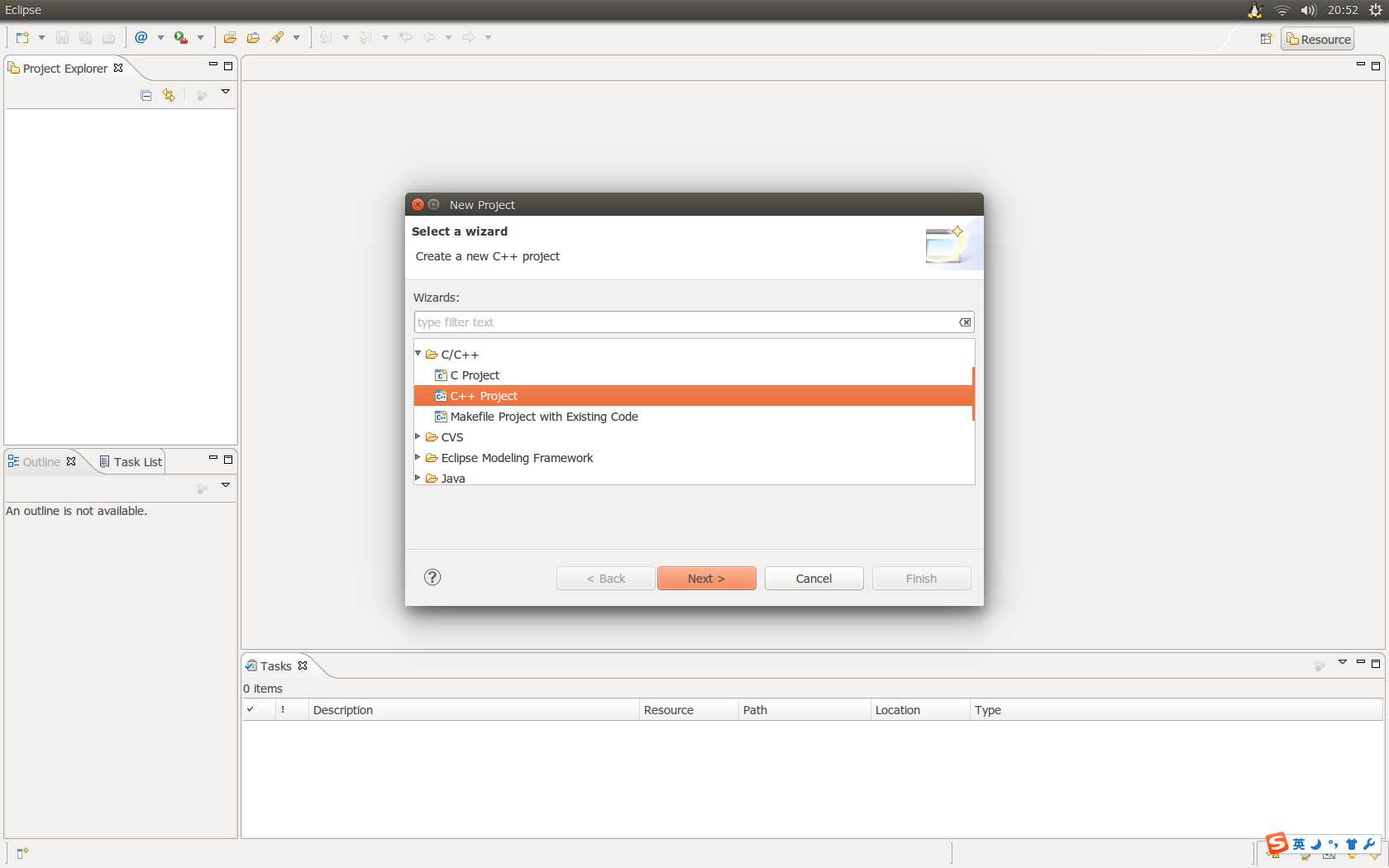Expand the Eclipse Modeling Framework folder
1389x868 pixels.
click(418, 457)
